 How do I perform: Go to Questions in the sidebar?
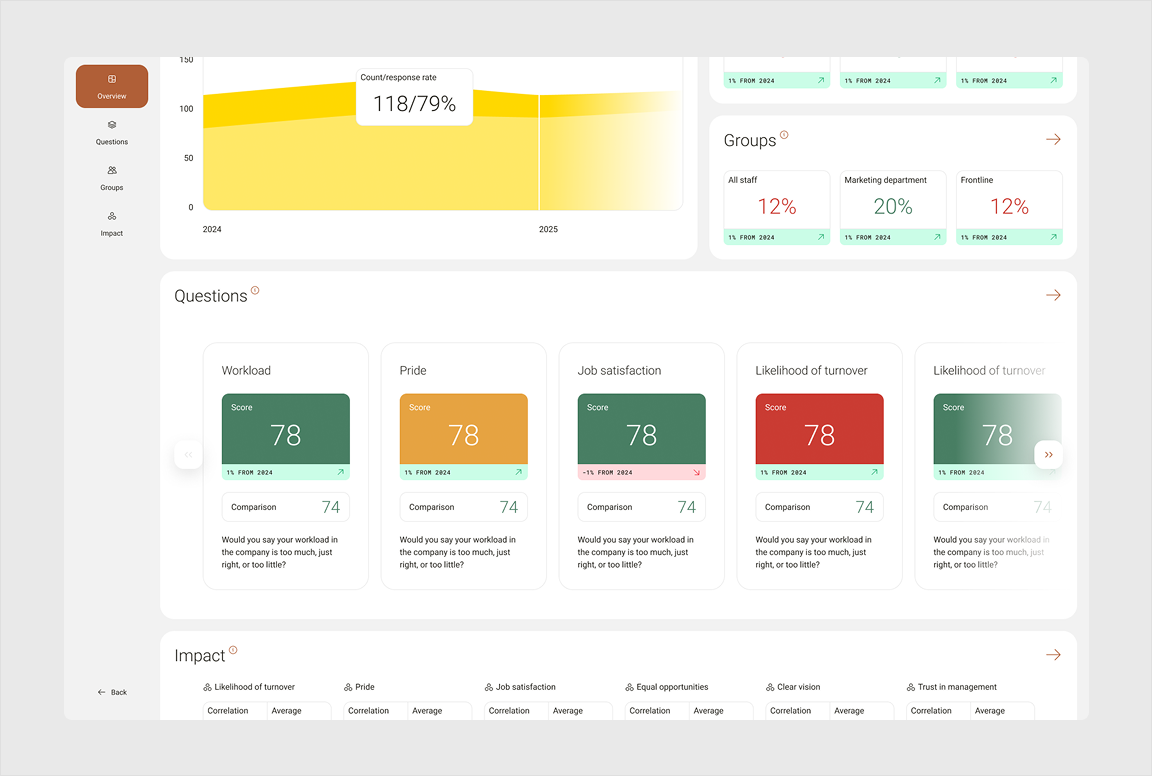click(112, 132)
